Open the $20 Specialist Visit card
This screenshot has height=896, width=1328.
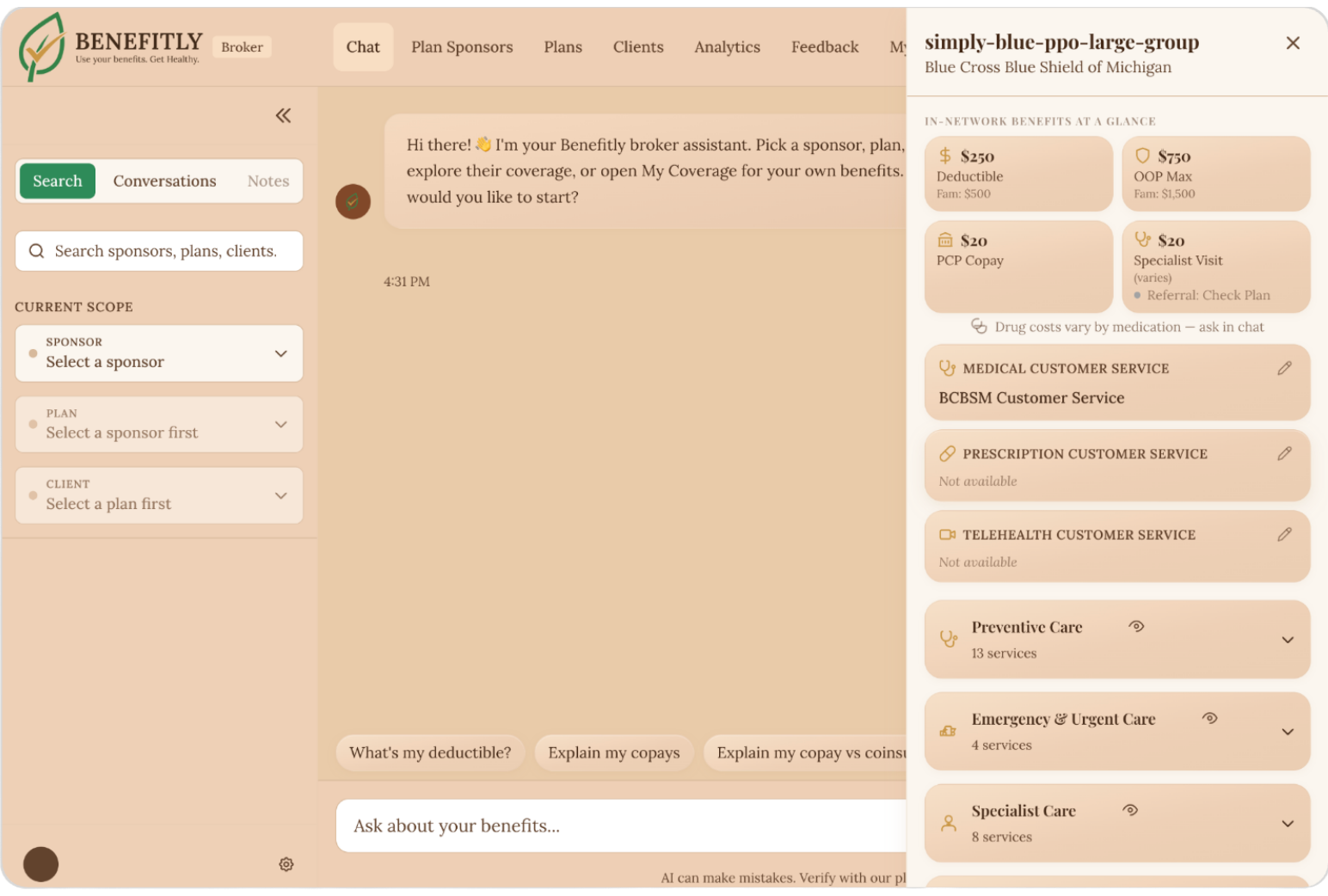point(1216,267)
